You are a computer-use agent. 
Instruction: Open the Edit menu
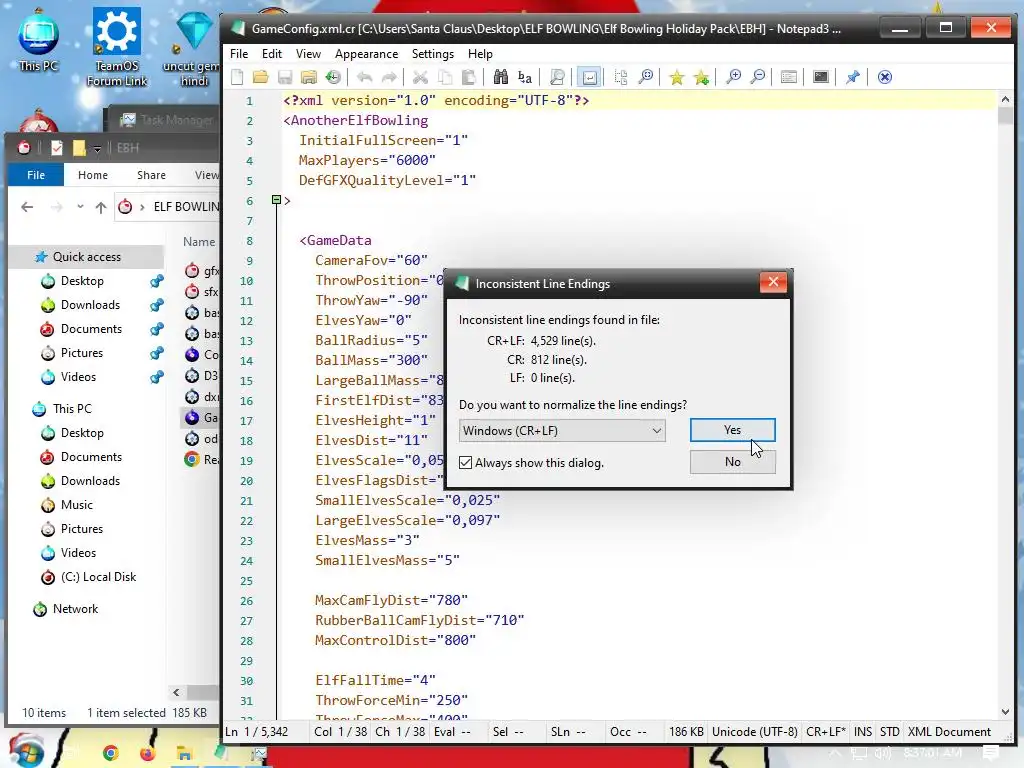click(272, 54)
